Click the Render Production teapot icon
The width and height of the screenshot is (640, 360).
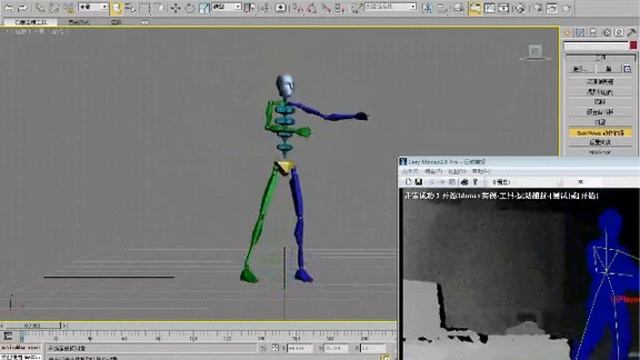click(x=567, y=8)
